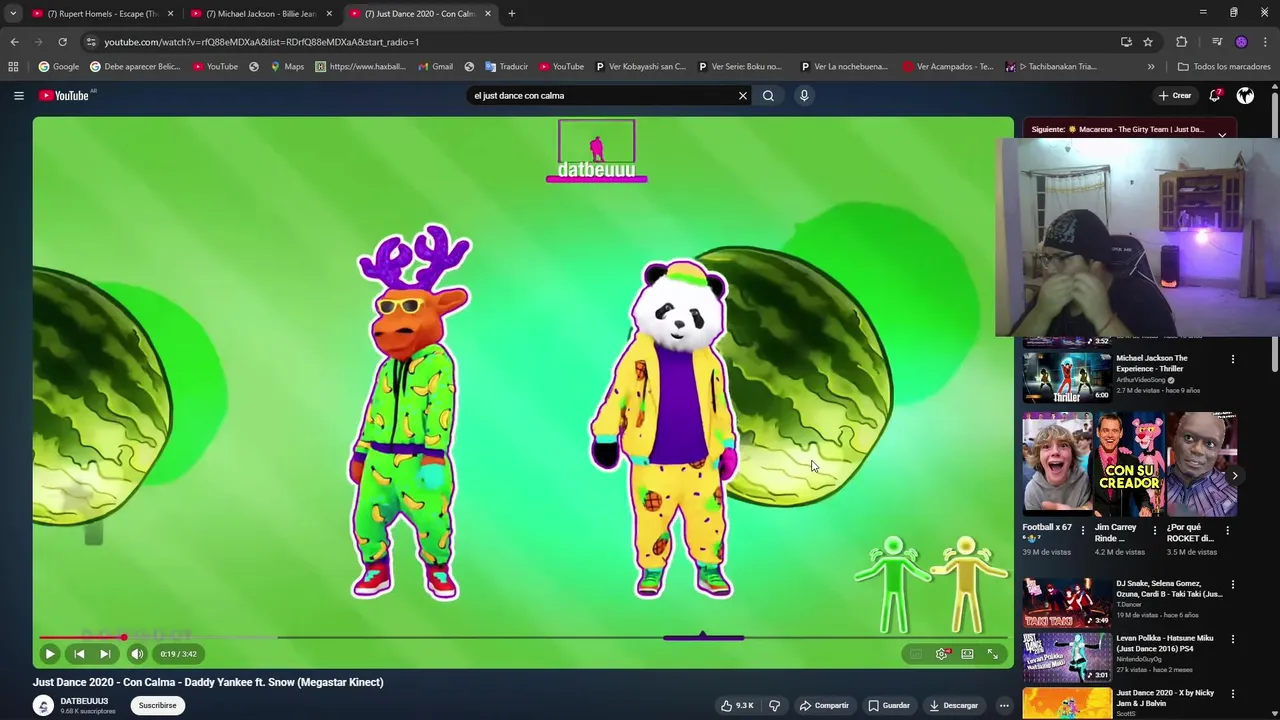The height and width of the screenshot is (720, 1280).
Task: Open Todos los marcadores folder
Action: [1224, 67]
